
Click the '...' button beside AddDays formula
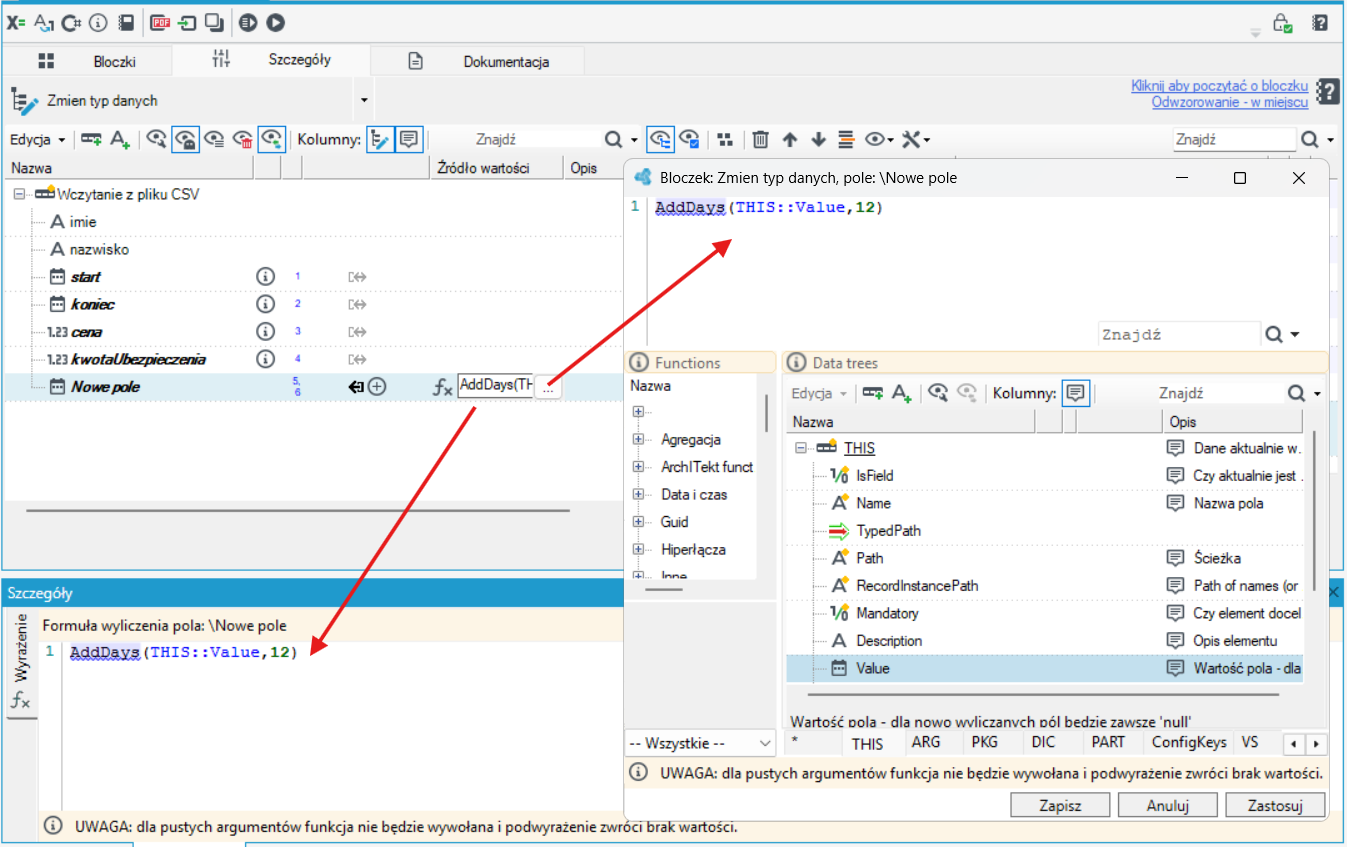click(x=548, y=388)
